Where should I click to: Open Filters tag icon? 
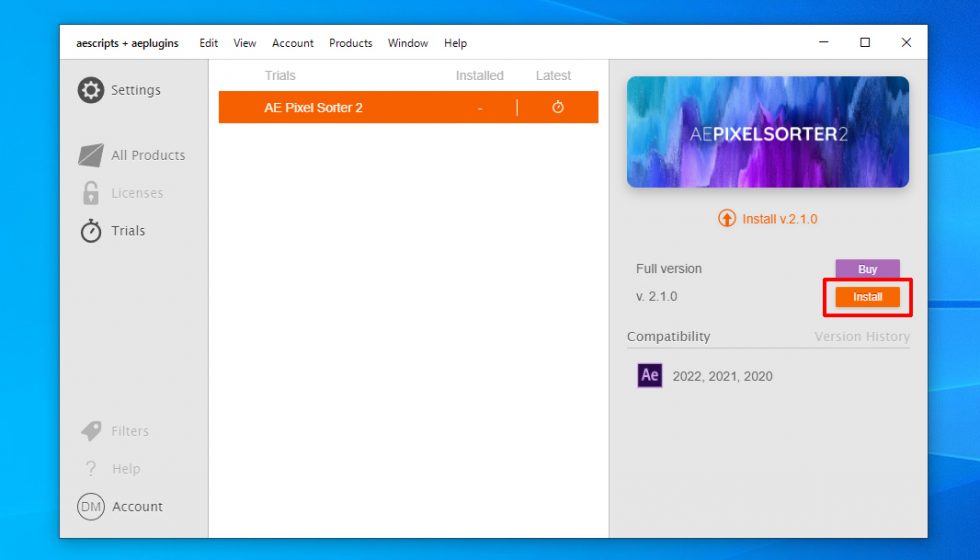(x=91, y=431)
